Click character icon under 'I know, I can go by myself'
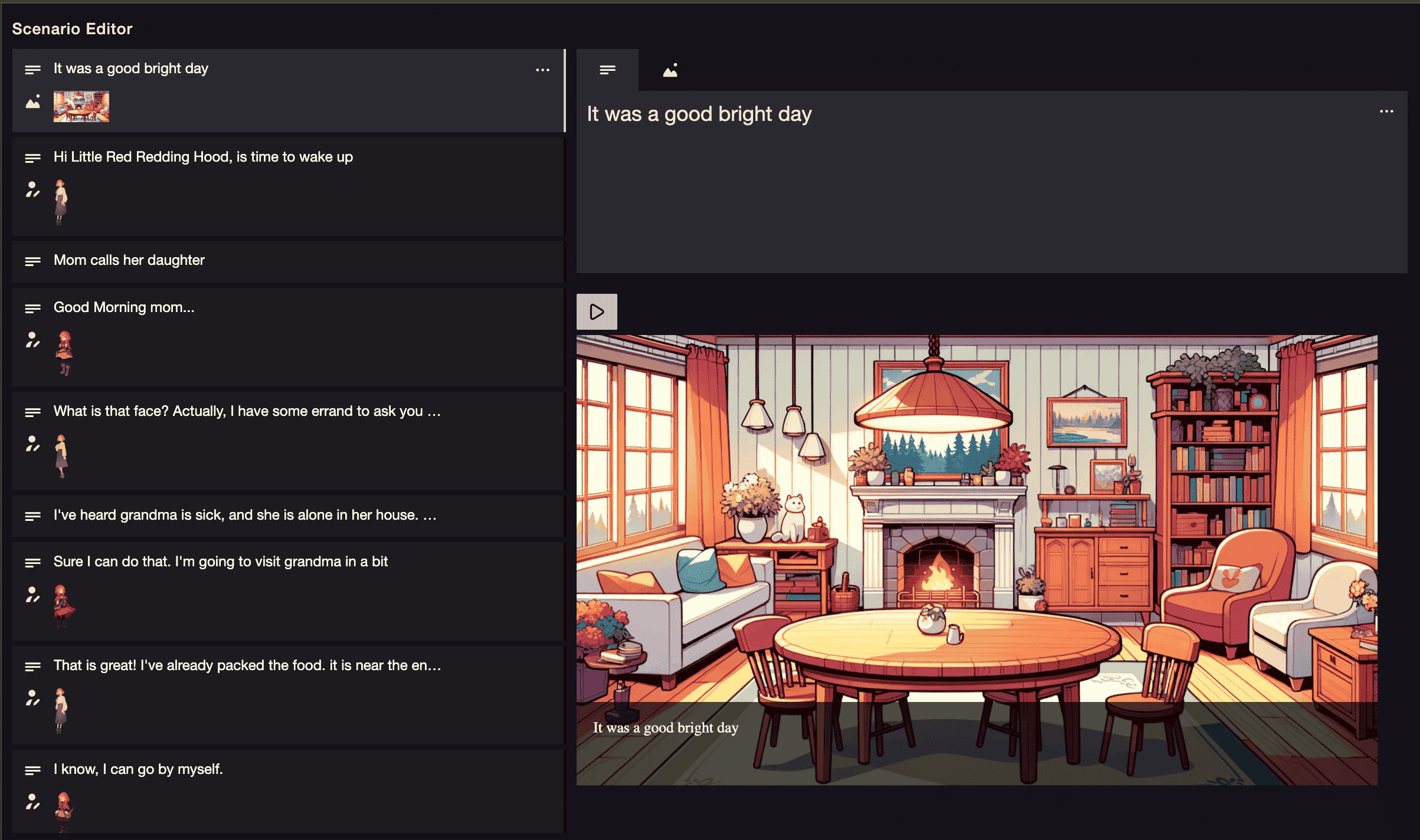1420x840 pixels. tap(33, 802)
